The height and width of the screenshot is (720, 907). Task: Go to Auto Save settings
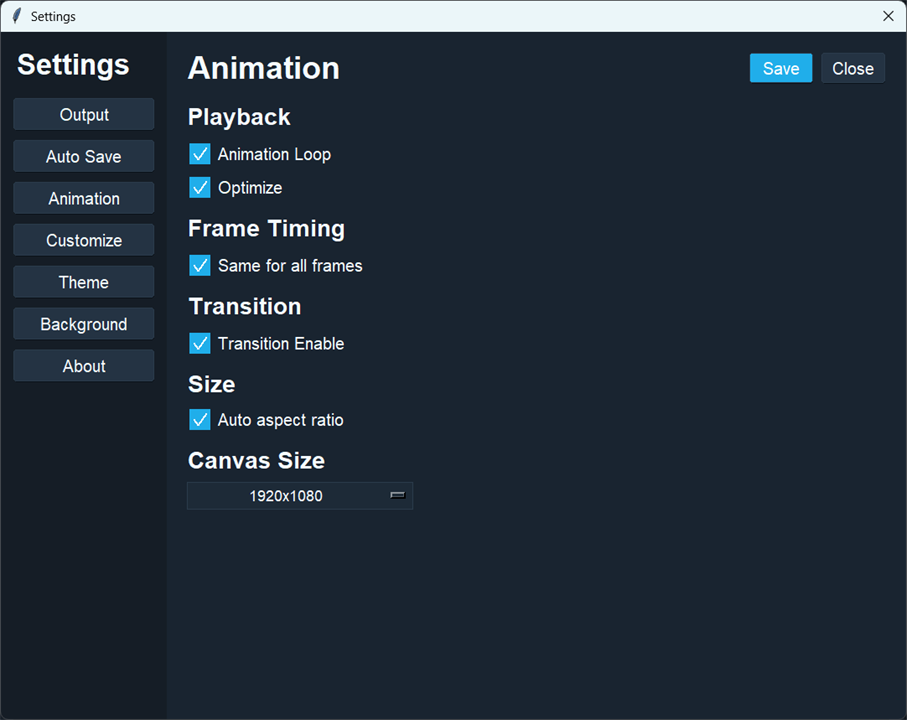click(84, 156)
